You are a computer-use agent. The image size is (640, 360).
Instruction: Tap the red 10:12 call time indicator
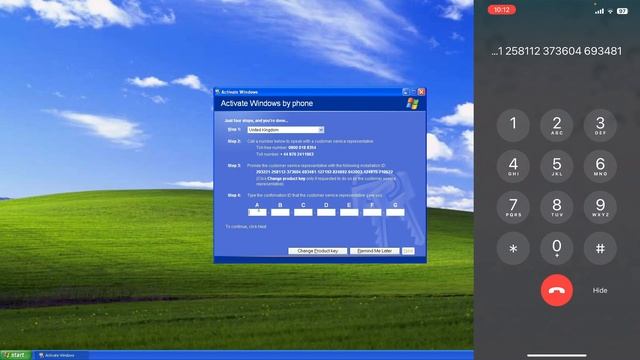coord(502,10)
